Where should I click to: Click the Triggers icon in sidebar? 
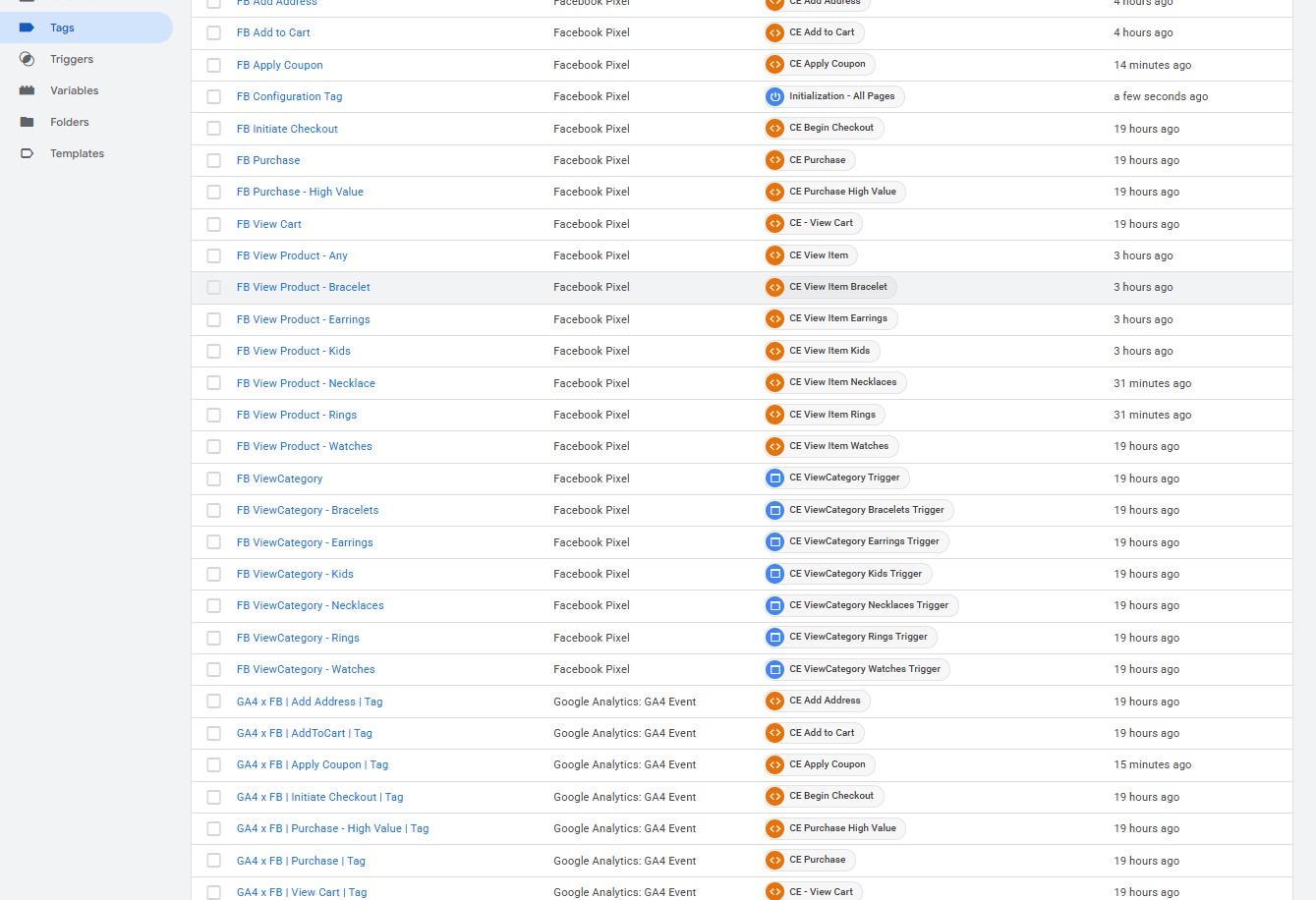click(x=28, y=59)
